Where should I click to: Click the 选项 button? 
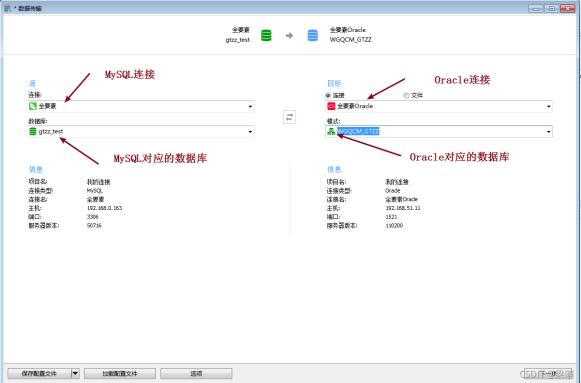(196, 373)
